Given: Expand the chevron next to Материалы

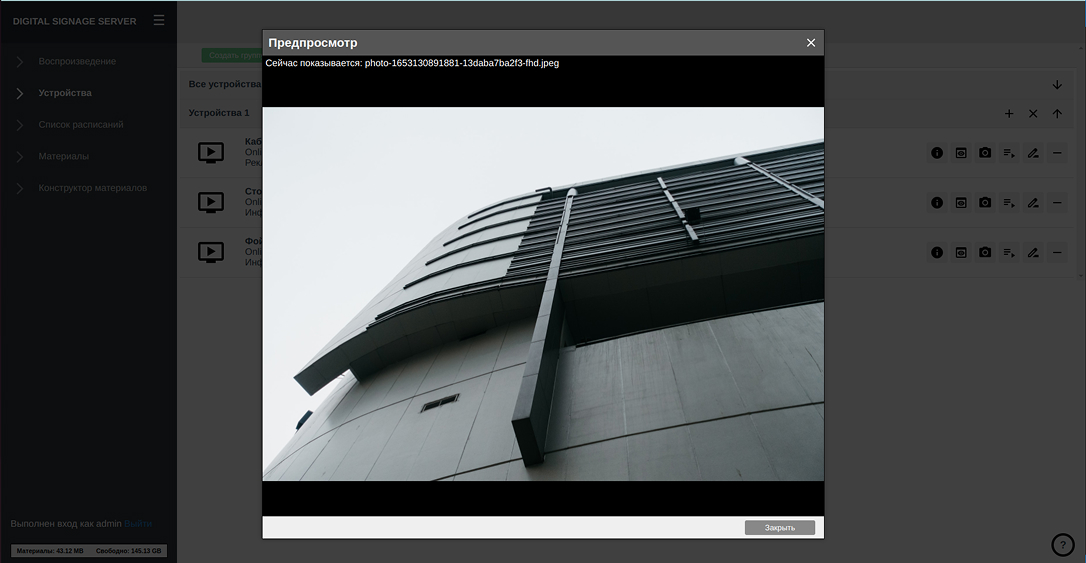Looking at the screenshot, I should [19, 157].
